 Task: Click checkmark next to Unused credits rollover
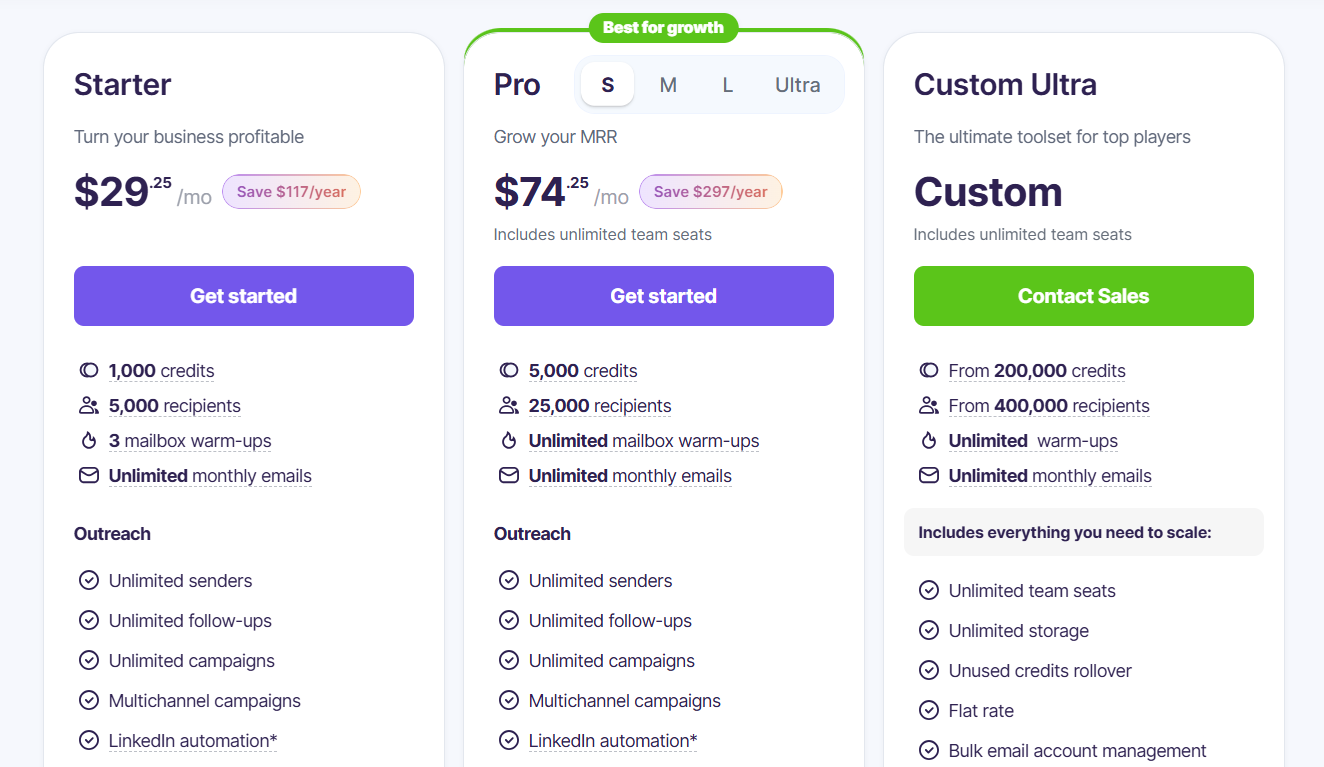click(929, 671)
